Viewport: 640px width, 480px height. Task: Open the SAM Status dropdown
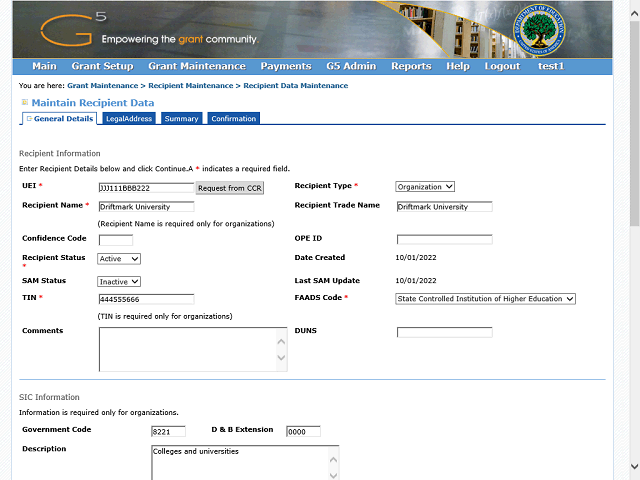[119, 282]
